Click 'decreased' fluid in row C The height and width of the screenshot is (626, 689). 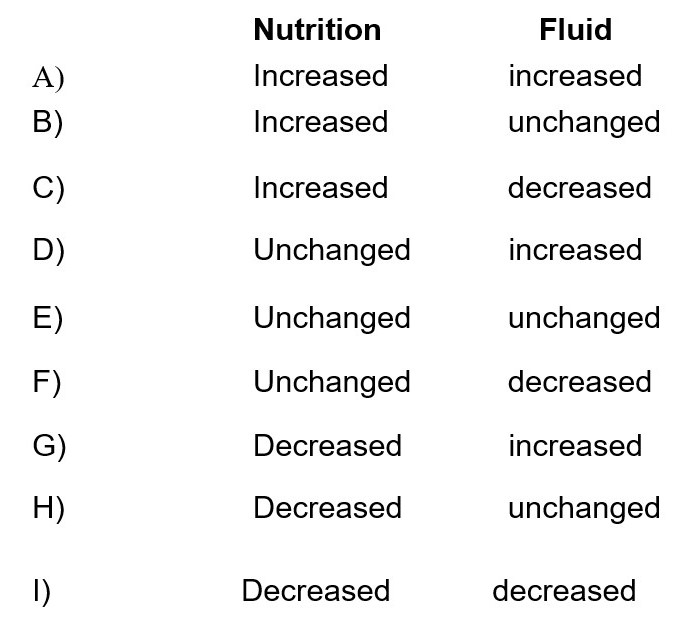(x=580, y=188)
